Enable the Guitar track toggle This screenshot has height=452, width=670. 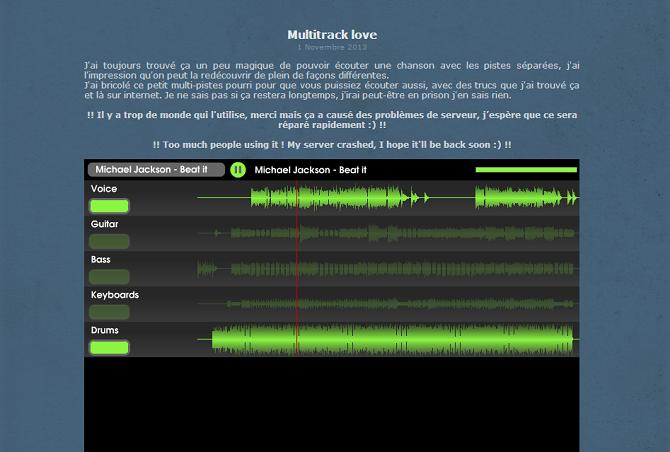click(109, 241)
